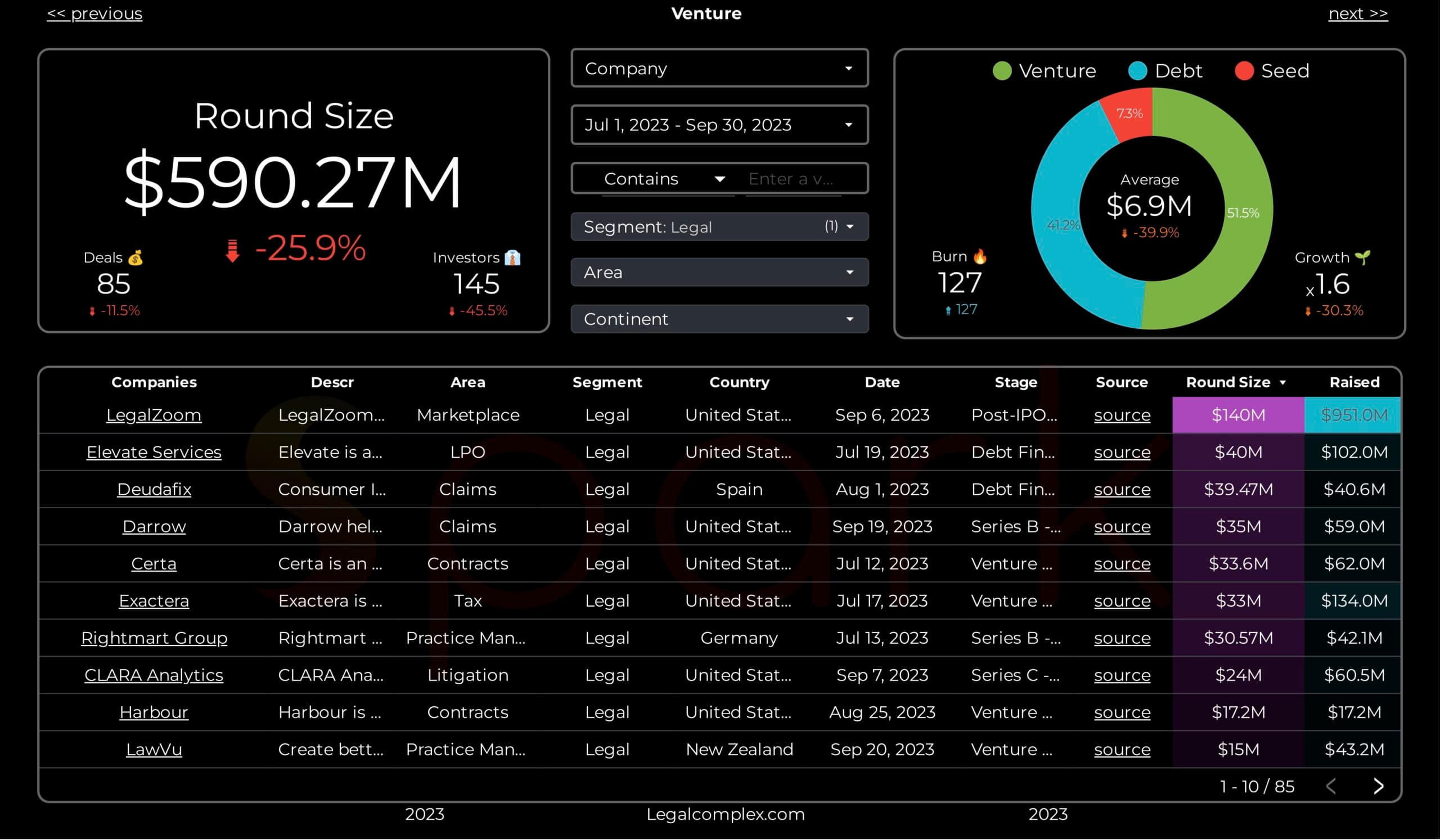Open the LegalZoom company link
Image resolution: width=1440 pixels, height=840 pixels.
click(154, 415)
